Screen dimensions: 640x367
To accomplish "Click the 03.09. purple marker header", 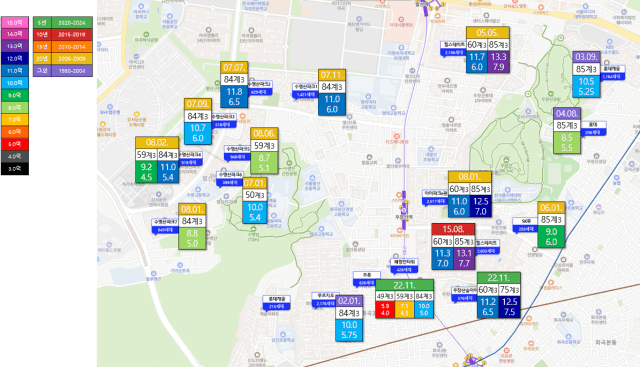I will pos(586,57).
